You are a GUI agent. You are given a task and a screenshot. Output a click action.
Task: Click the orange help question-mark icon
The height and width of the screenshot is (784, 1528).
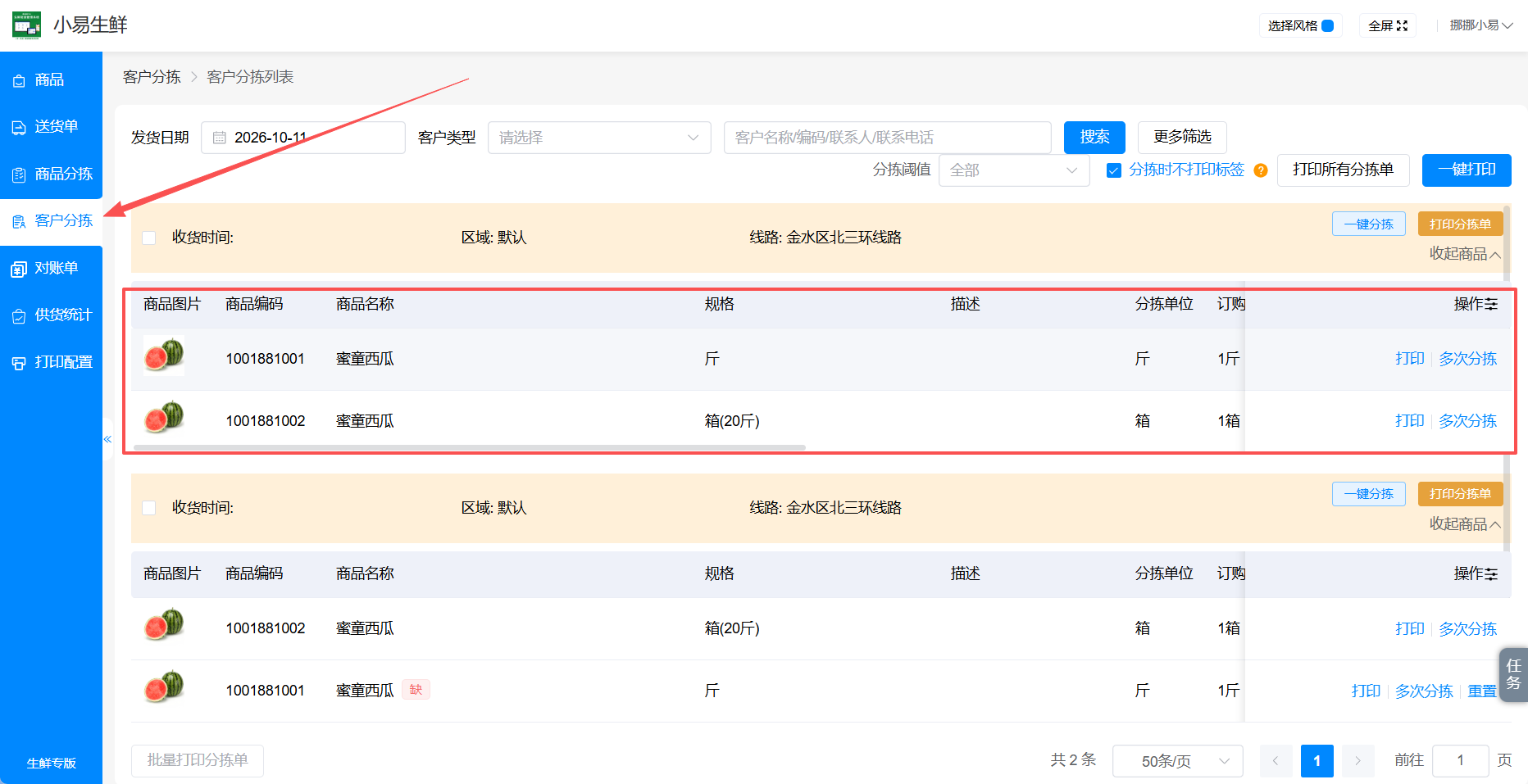coord(1261,170)
